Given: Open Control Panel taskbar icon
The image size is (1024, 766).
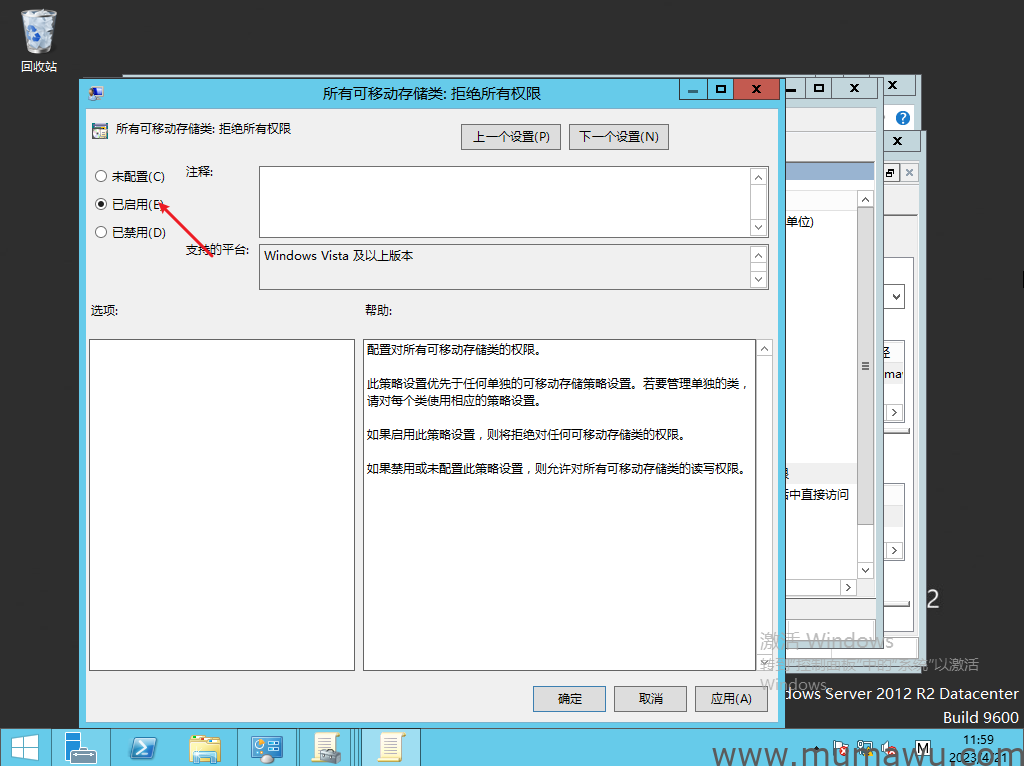Looking at the screenshot, I should 267,747.
